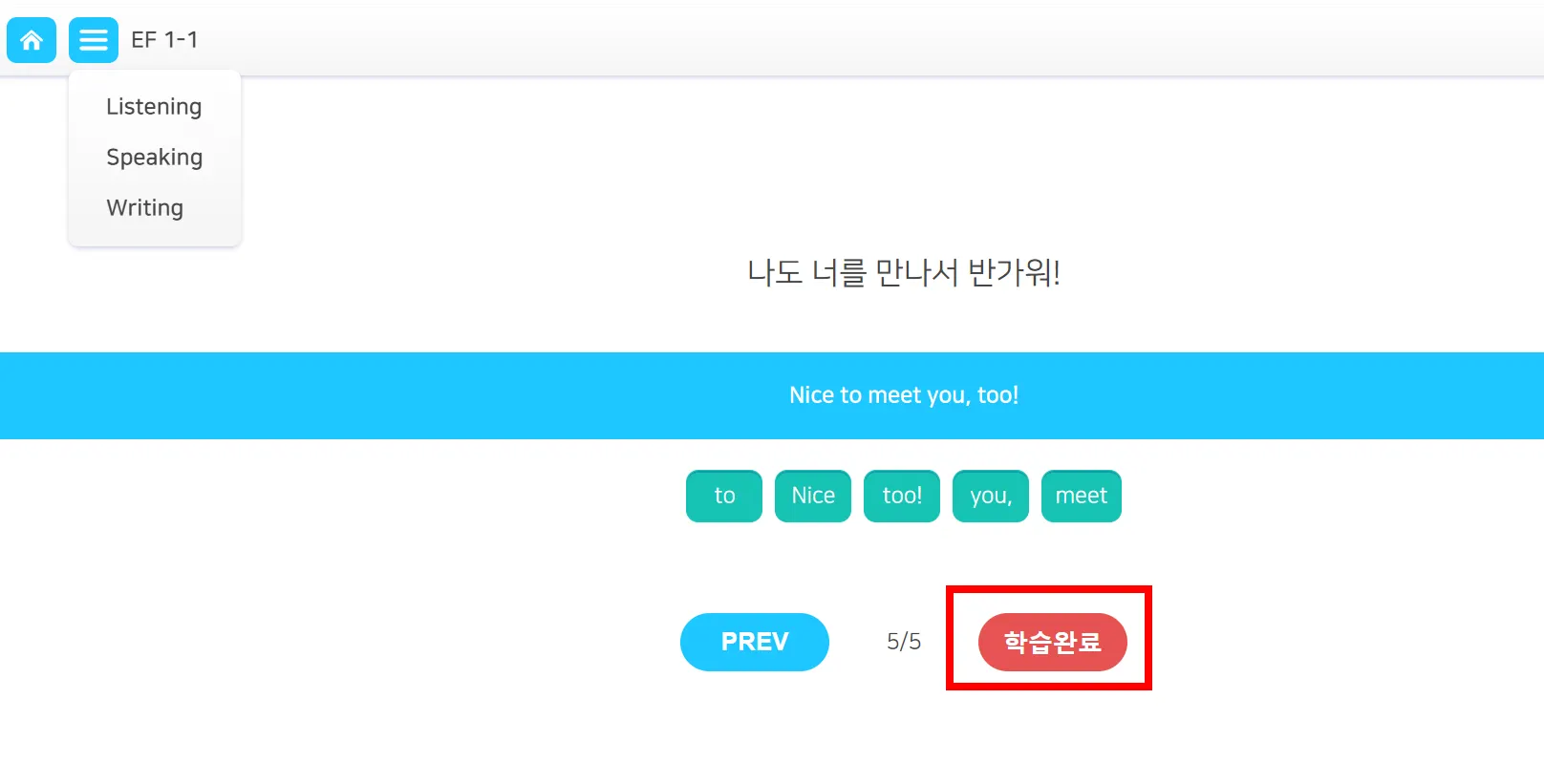
Task: Go back with the PREV button
Action: [x=755, y=642]
